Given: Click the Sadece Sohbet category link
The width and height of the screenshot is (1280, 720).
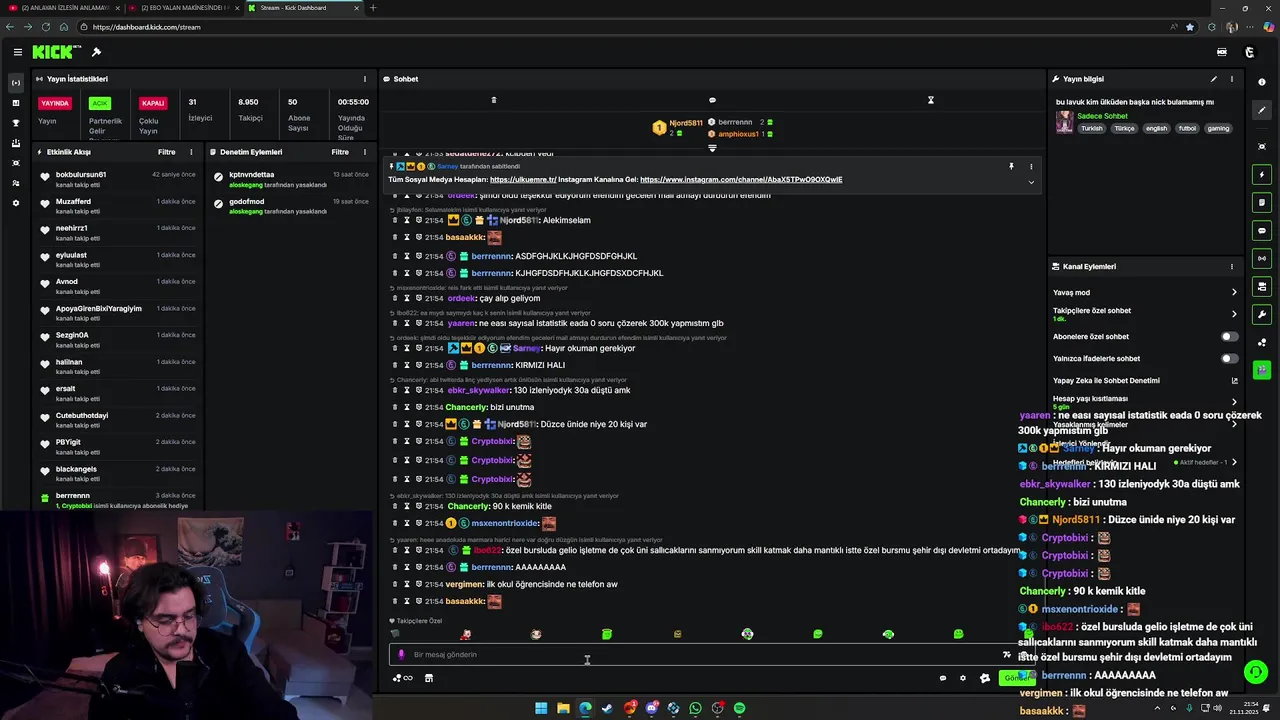Looking at the screenshot, I should [x=1102, y=116].
